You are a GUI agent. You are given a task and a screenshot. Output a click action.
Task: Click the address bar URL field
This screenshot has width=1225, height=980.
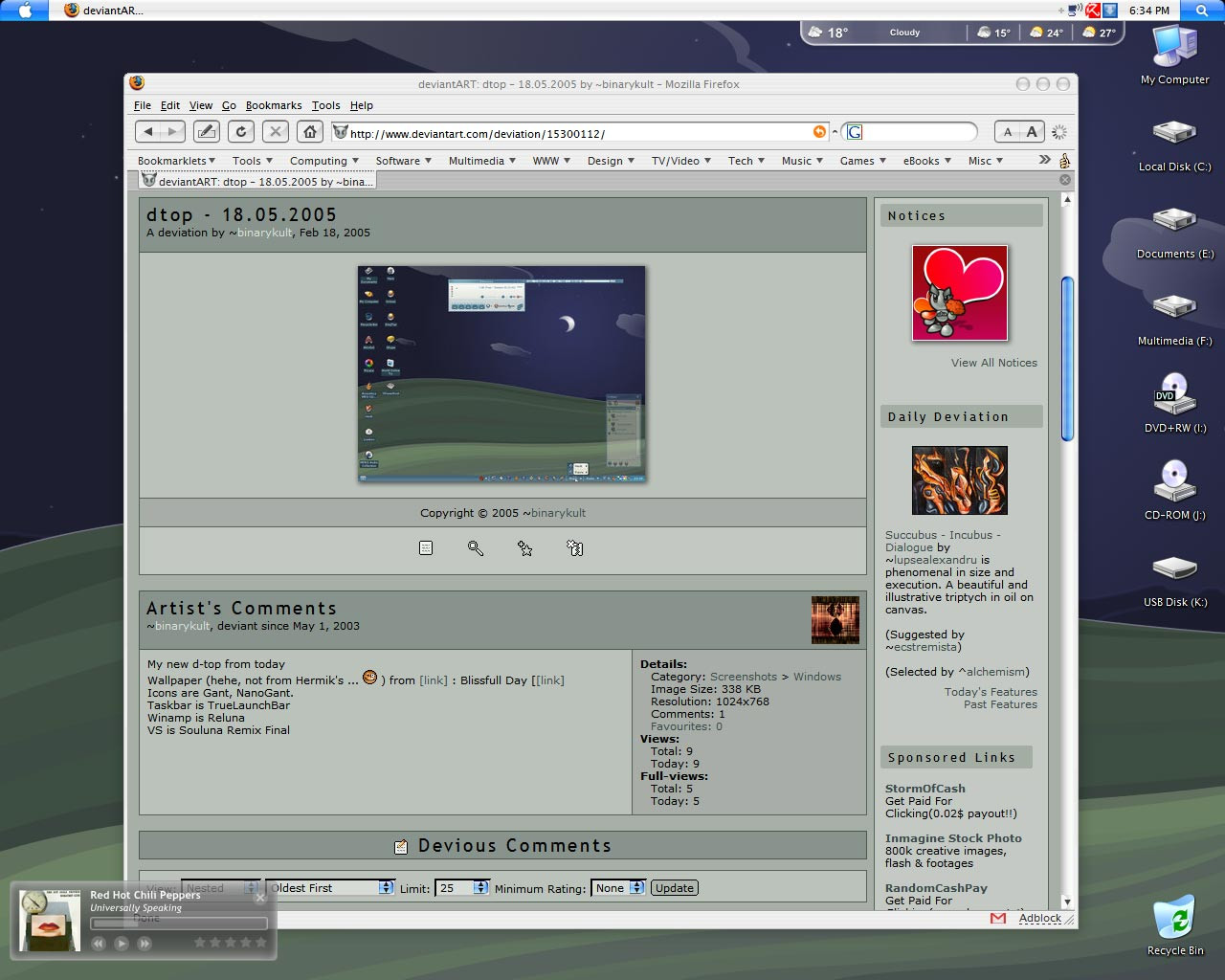click(x=579, y=133)
